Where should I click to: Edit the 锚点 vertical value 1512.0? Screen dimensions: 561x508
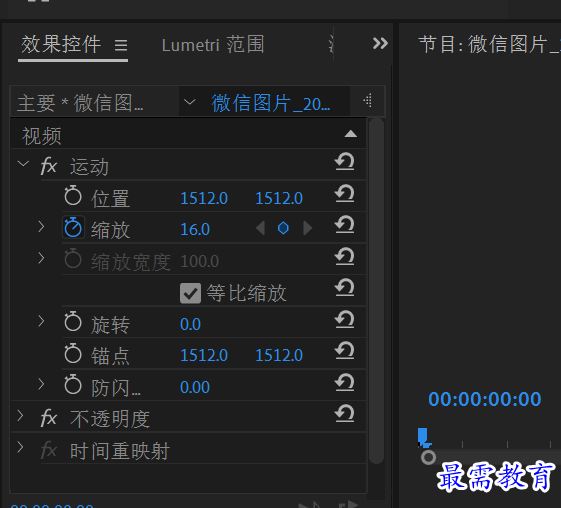(x=279, y=355)
